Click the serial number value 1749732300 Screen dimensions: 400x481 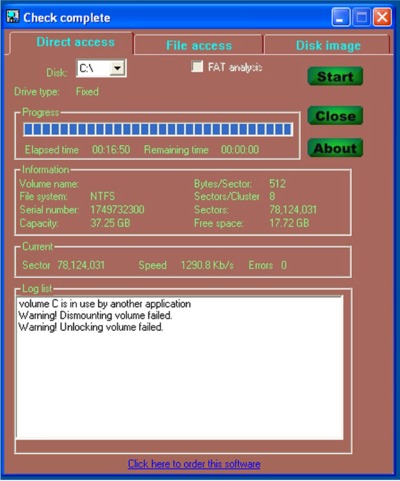(117, 210)
